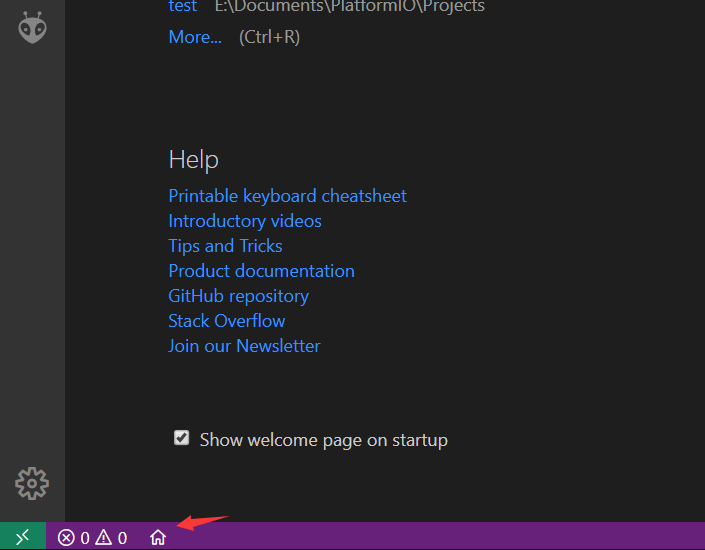
Task: Open the Stack Overflow help link
Action: [226, 321]
